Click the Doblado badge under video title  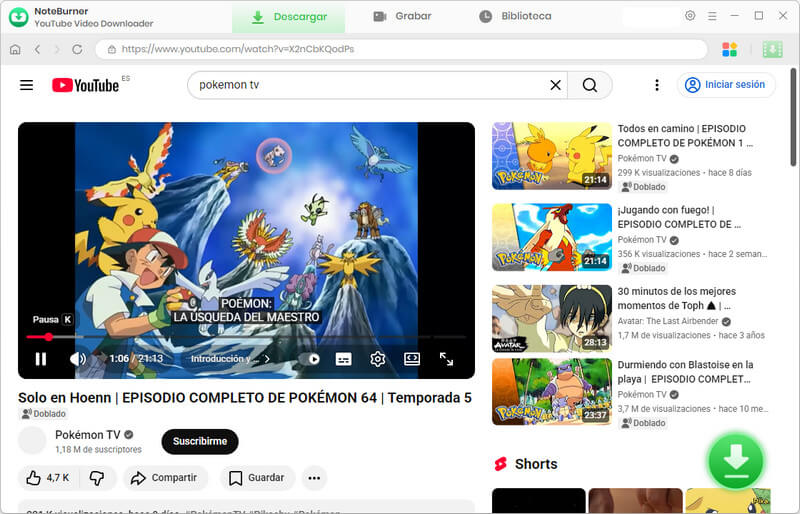(44, 414)
